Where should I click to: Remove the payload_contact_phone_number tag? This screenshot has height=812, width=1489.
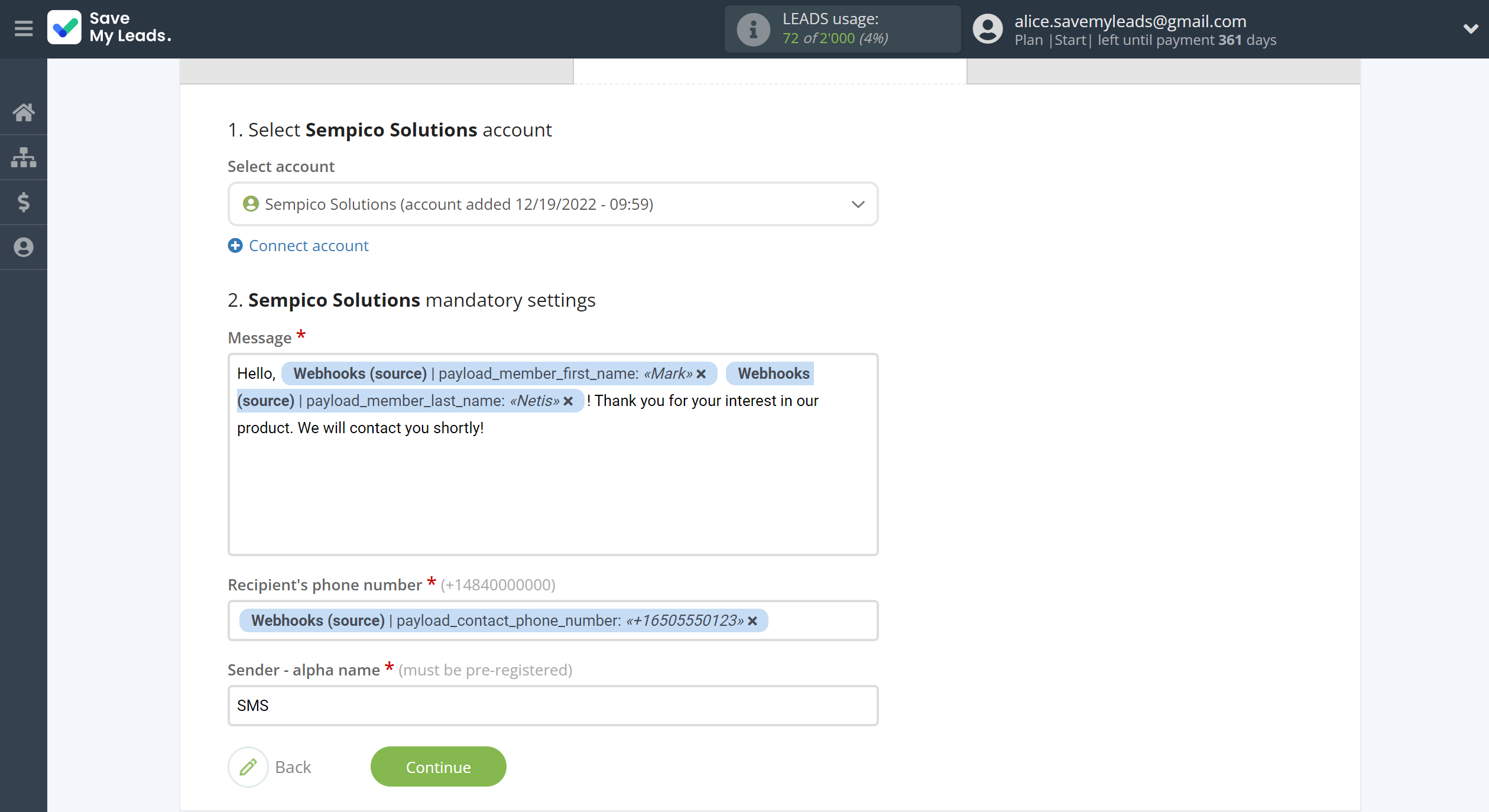(x=752, y=621)
